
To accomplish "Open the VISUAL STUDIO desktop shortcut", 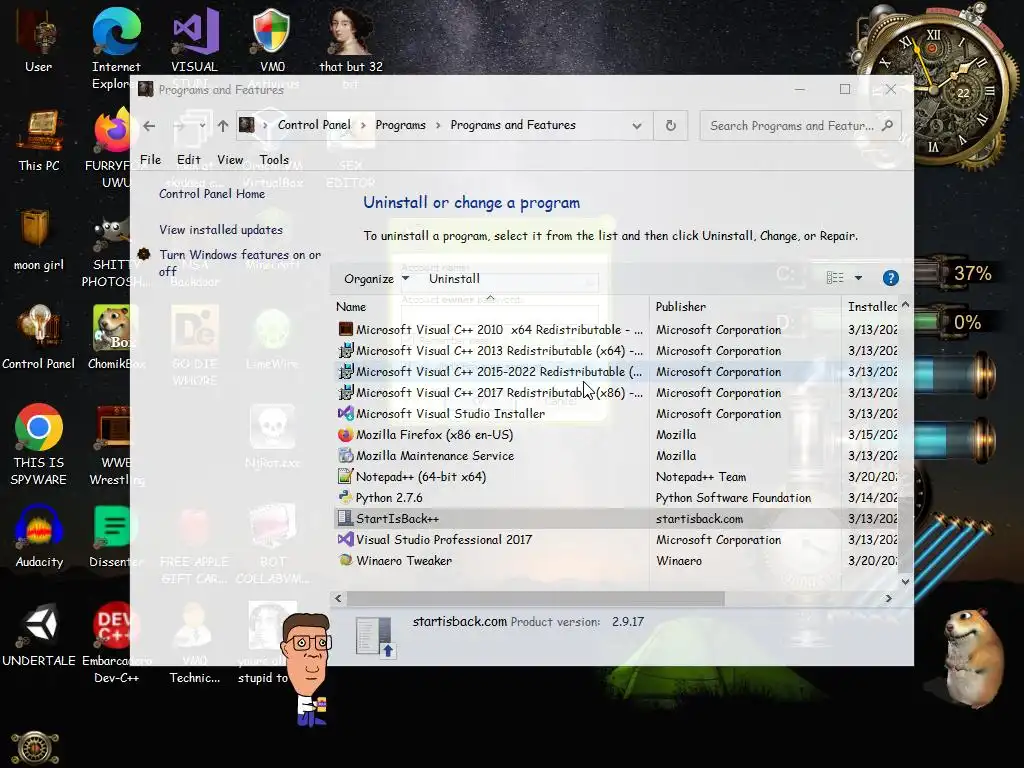I will point(195,40).
